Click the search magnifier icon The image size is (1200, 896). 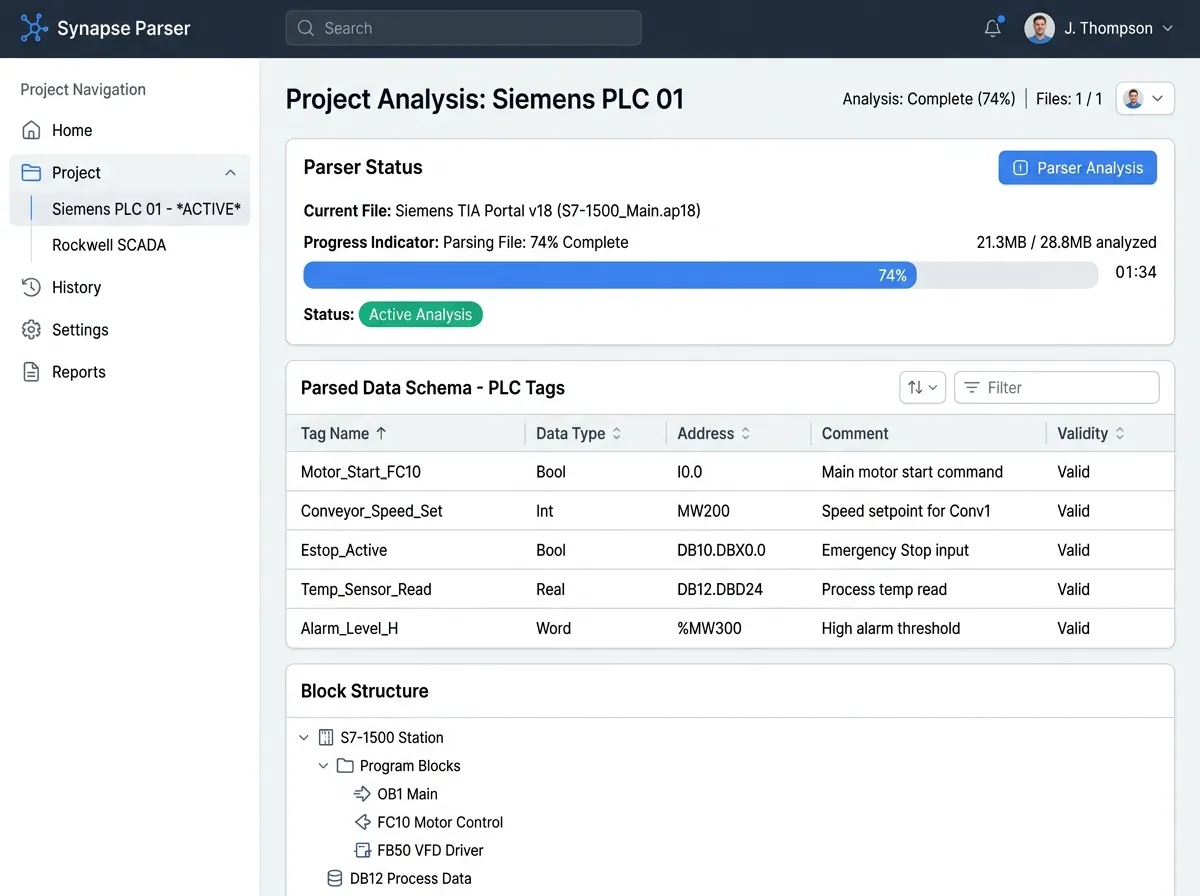pyautogui.click(x=306, y=28)
